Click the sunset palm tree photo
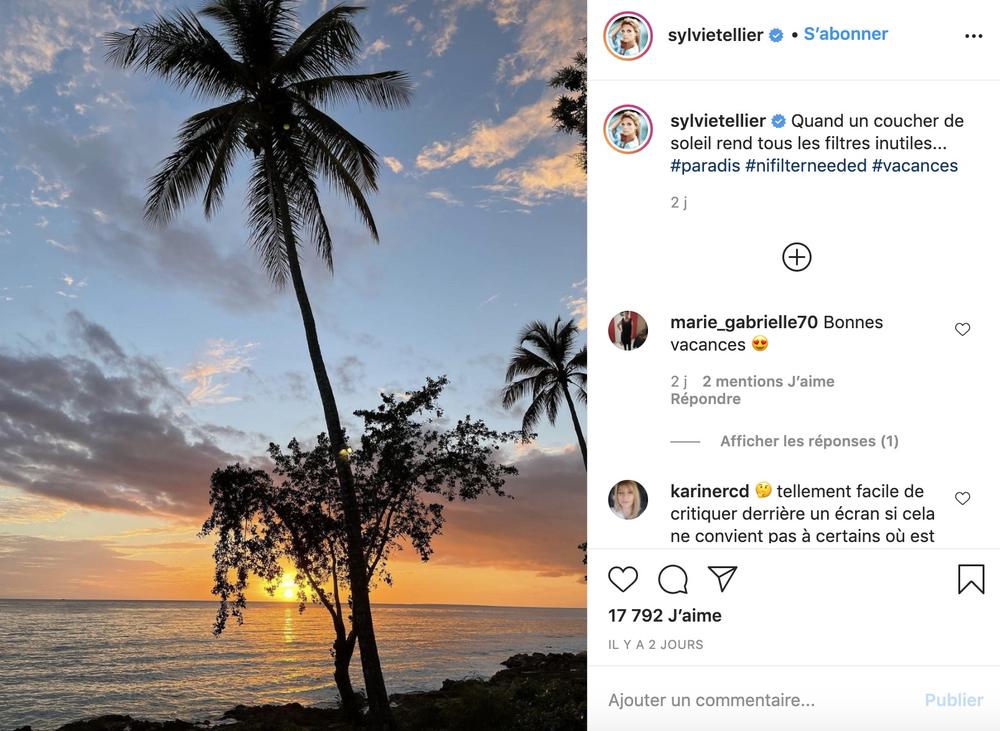 tap(293, 365)
